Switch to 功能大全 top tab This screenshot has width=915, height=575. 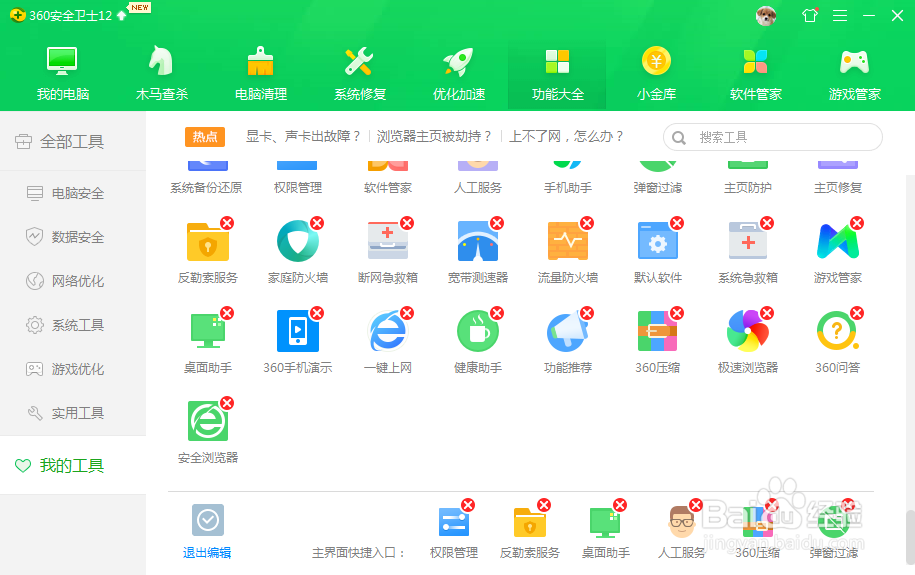pos(557,74)
